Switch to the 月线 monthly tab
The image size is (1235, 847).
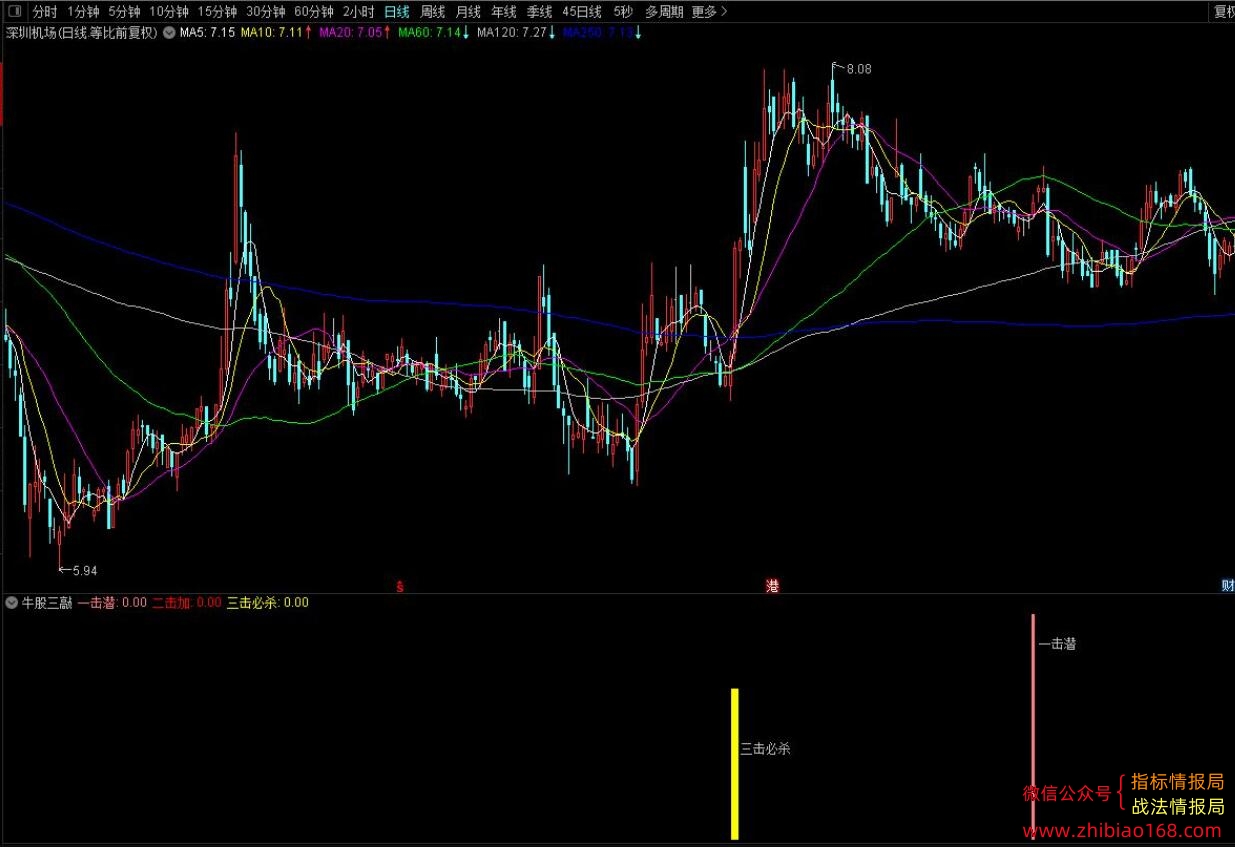468,12
